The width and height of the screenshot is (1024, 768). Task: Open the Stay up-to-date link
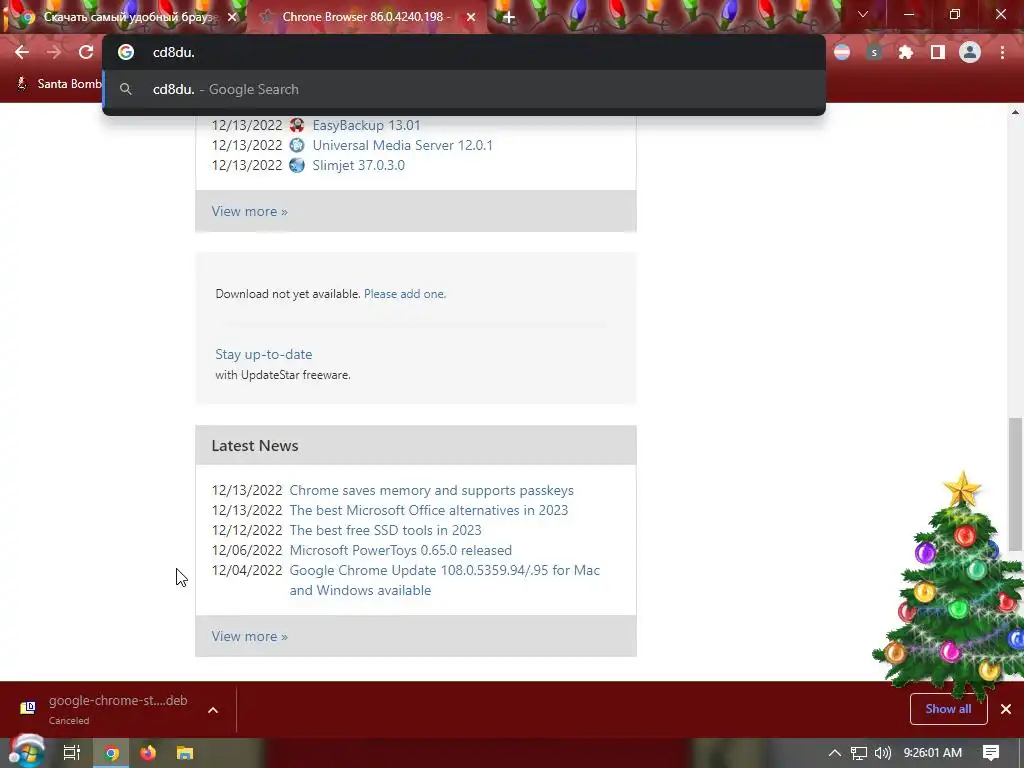(x=264, y=354)
